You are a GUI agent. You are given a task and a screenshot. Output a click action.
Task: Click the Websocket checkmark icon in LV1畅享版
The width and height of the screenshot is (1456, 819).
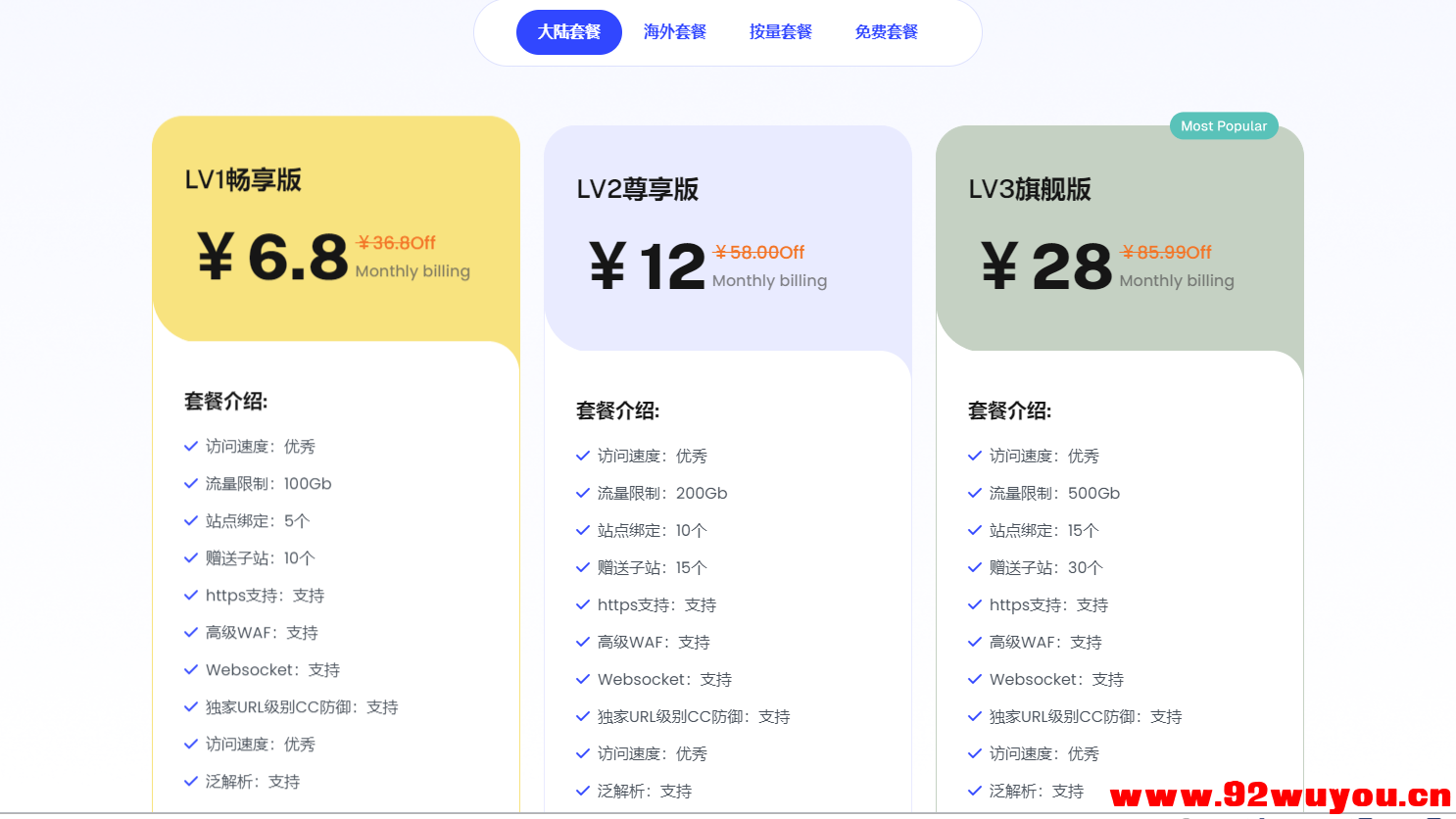click(x=191, y=670)
